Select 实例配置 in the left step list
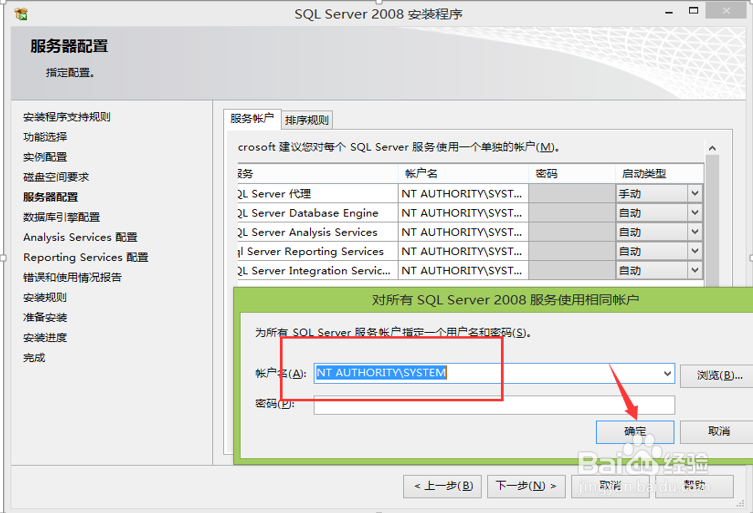The width and height of the screenshot is (753, 513). coord(45,158)
